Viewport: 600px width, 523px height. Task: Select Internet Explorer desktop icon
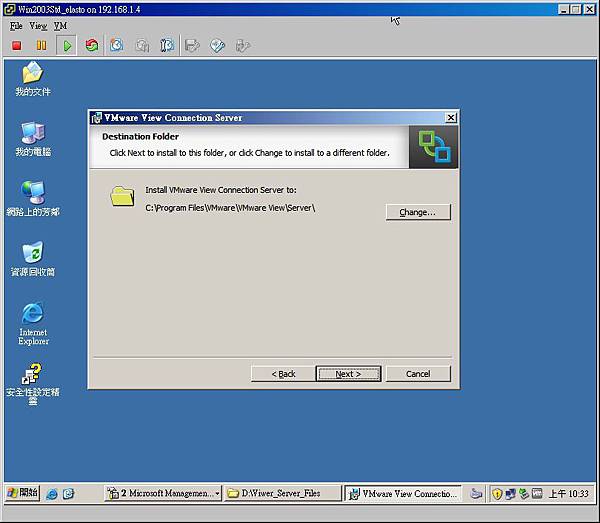coord(33,324)
